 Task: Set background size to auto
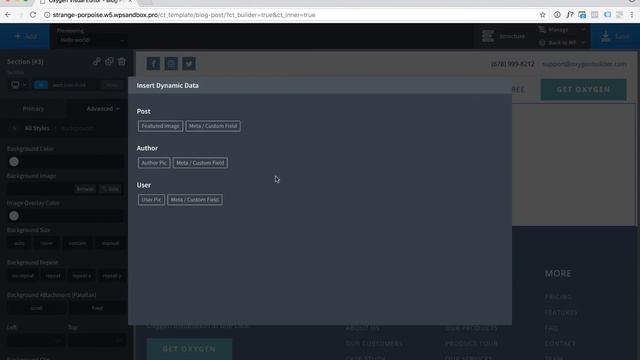19,243
